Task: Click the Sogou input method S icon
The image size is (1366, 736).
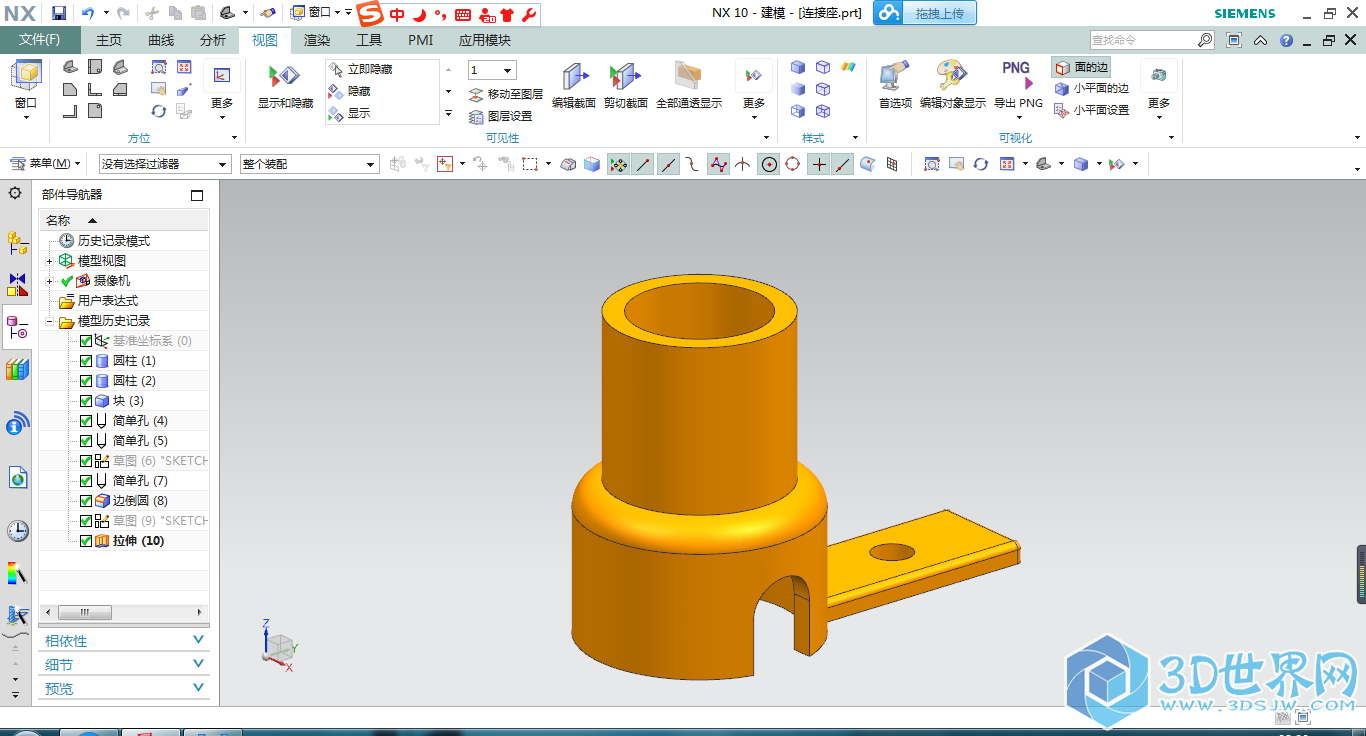Action: coord(370,13)
